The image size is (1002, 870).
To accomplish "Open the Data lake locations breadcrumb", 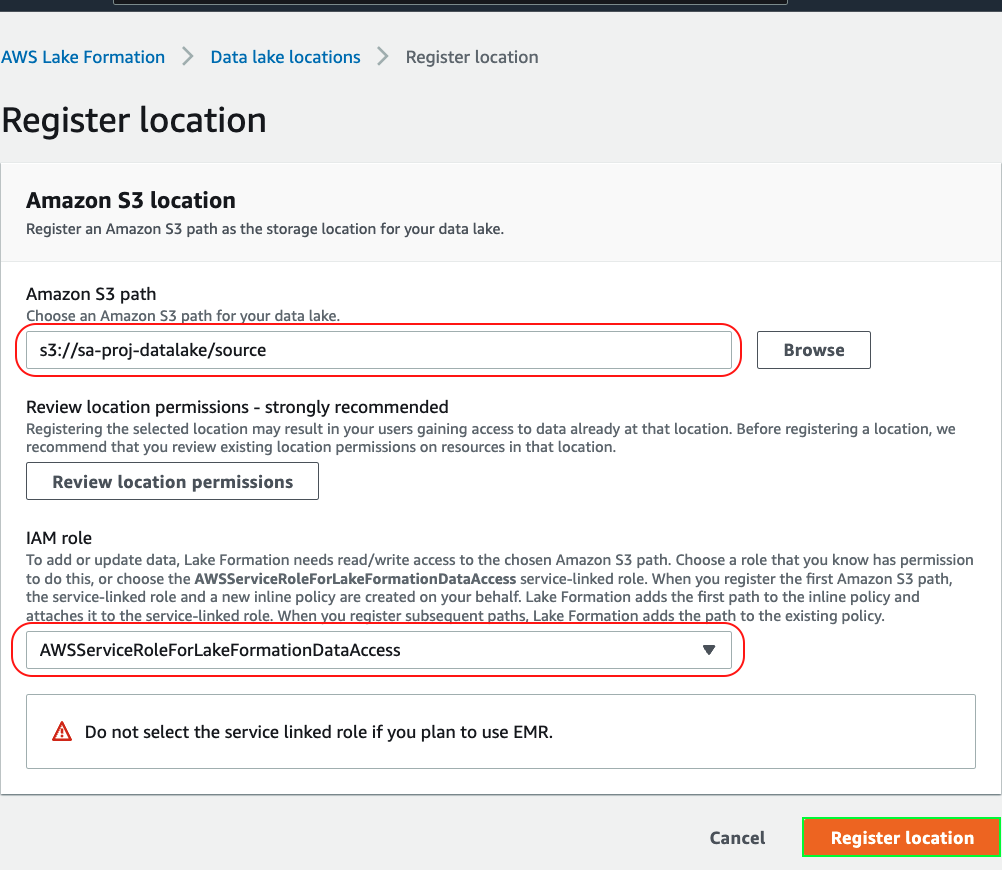I will pyautogui.click(x=285, y=57).
